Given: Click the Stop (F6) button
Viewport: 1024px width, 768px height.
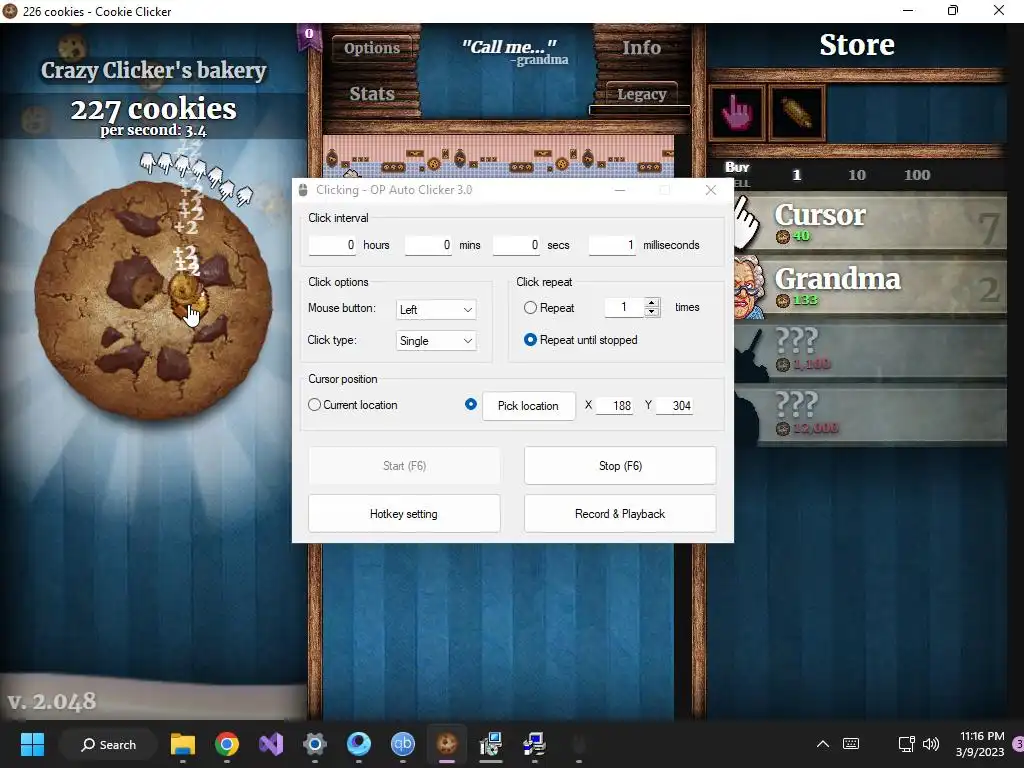Looking at the screenshot, I should 620,466.
